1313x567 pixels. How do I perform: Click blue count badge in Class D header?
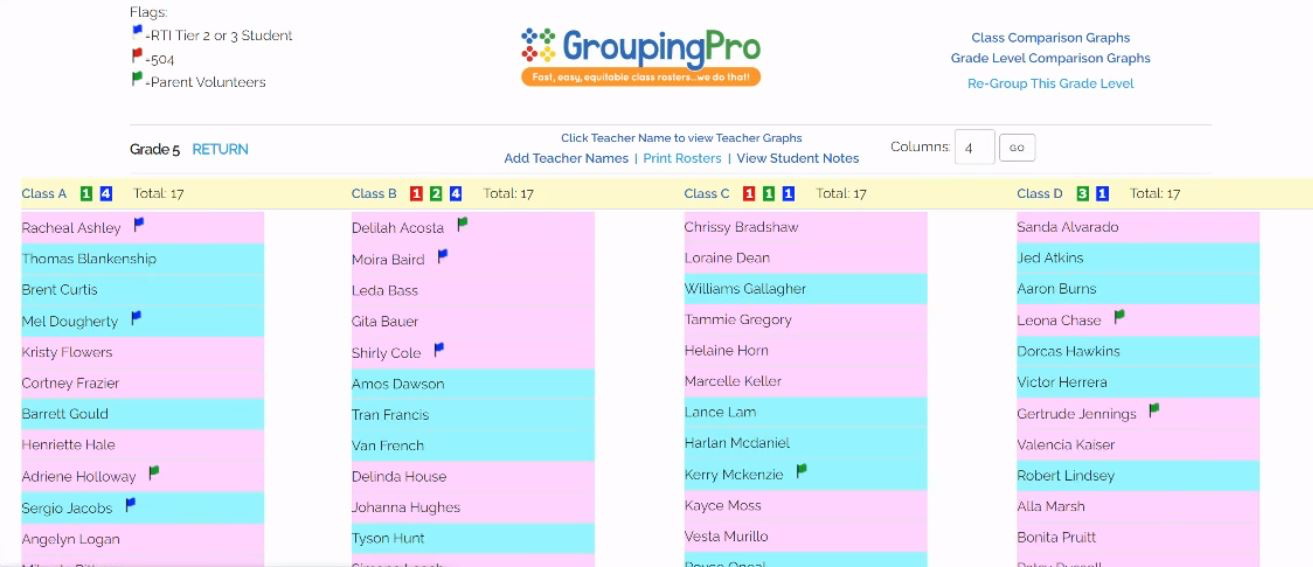pyautogui.click(x=1103, y=194)
